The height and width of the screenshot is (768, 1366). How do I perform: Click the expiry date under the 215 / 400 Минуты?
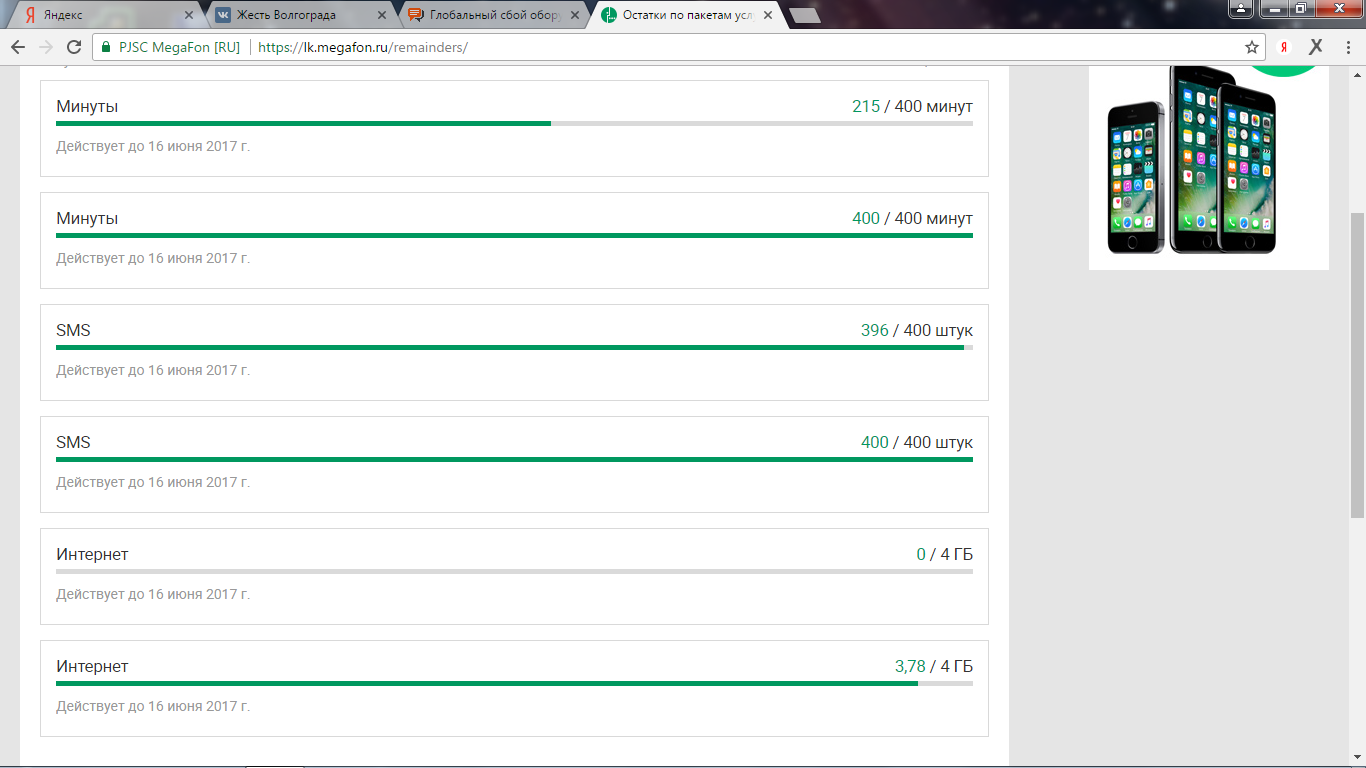click(x=153, y=146)
